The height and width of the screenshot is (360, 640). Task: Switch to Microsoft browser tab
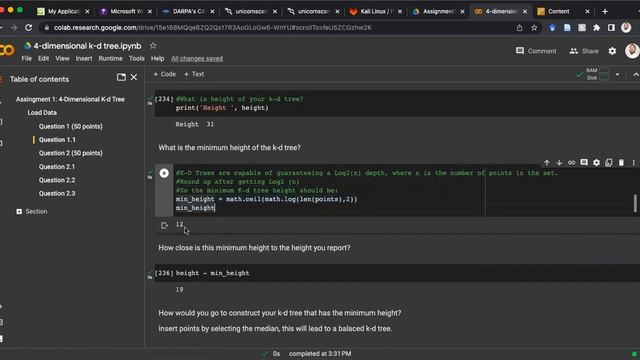(x=126, y=11)
